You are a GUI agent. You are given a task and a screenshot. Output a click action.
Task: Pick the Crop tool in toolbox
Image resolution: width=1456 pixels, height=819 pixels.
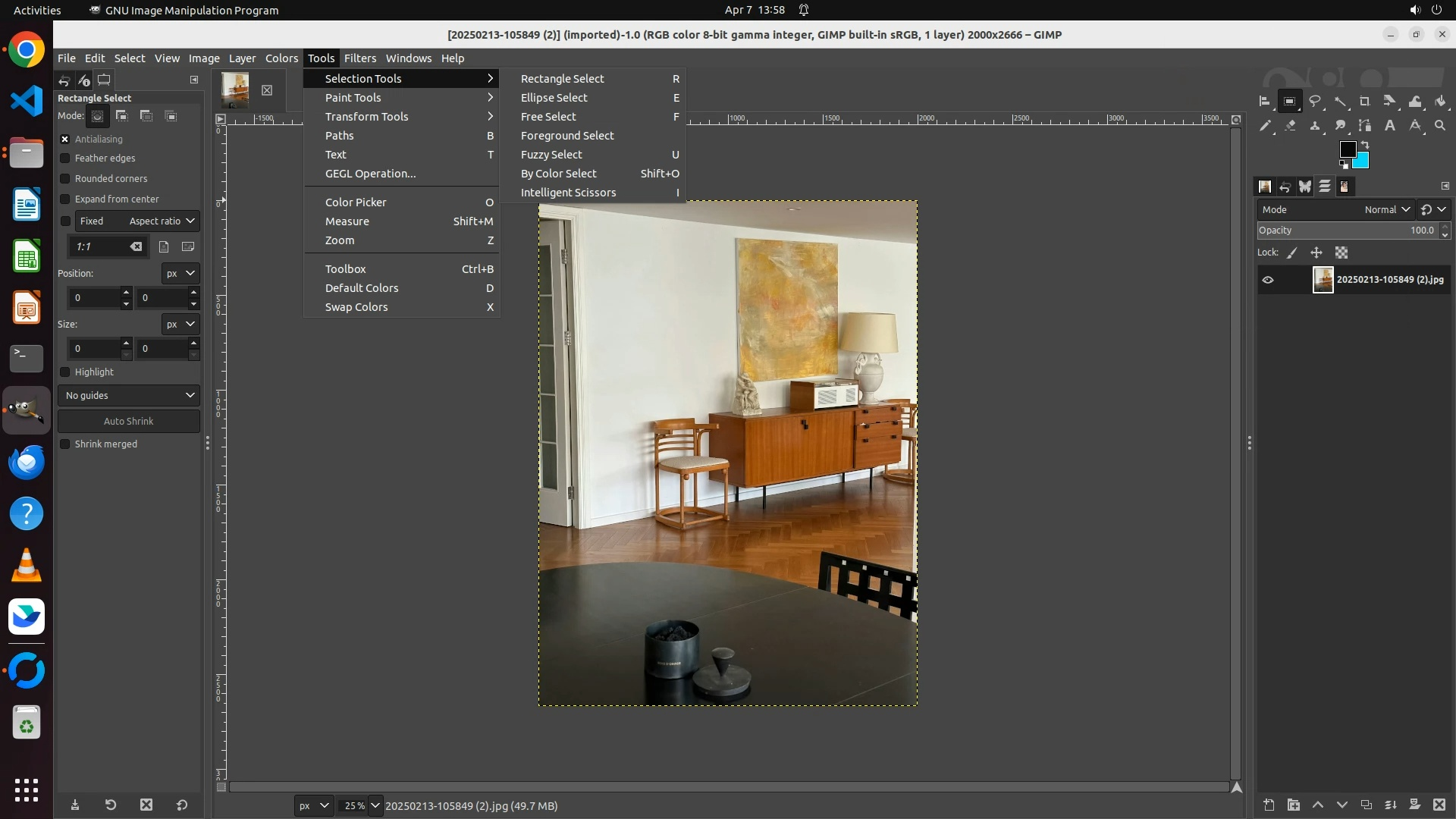[x=1365, y=101]
